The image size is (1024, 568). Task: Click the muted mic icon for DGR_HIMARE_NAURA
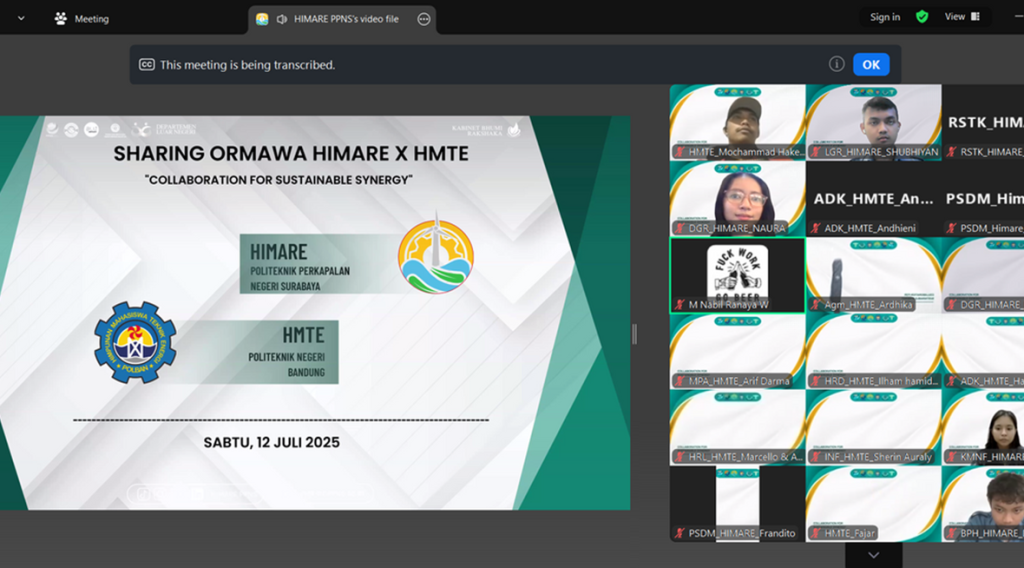point(680,228)
